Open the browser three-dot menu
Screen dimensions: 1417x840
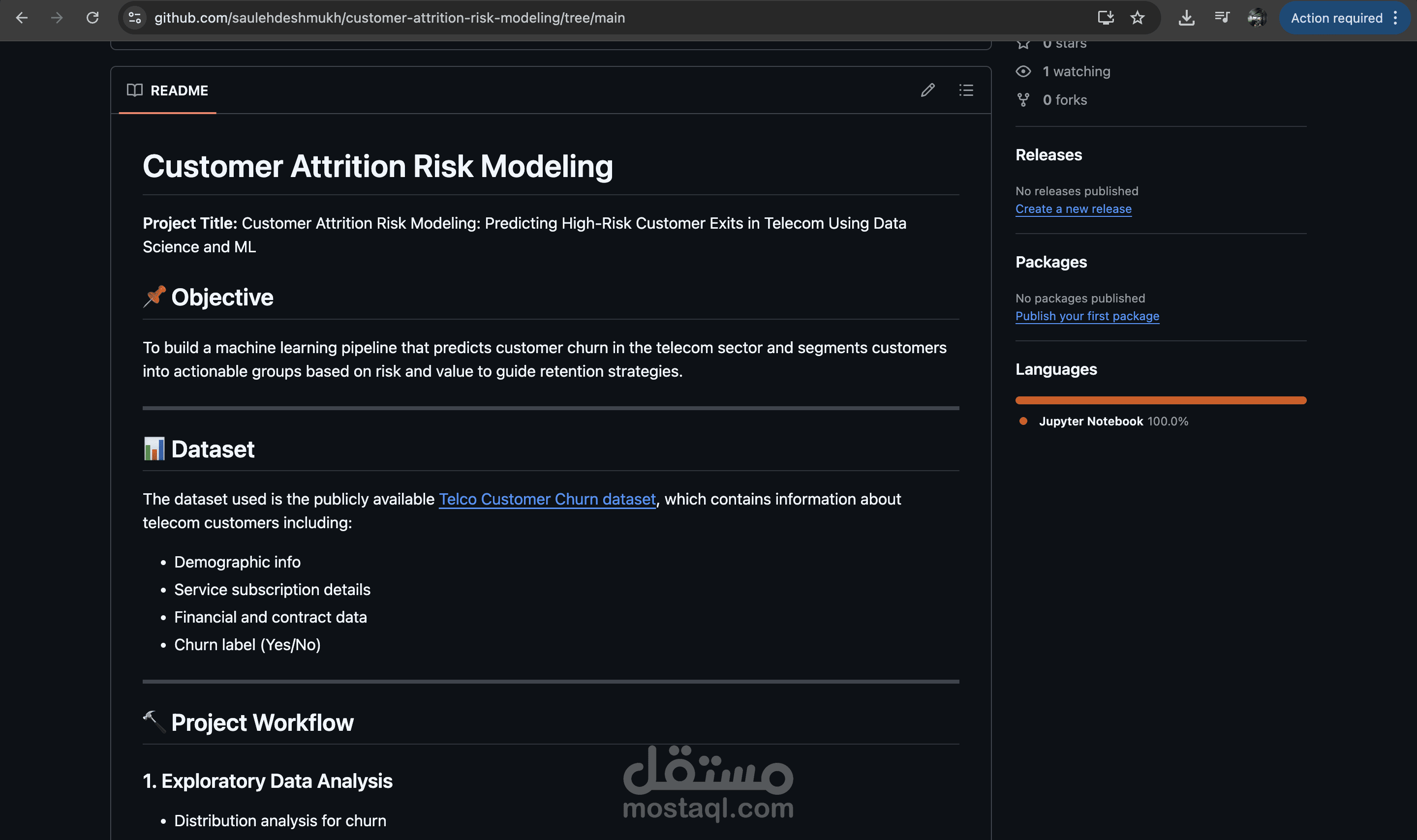pyautogui.click(x=1395, y=18)
